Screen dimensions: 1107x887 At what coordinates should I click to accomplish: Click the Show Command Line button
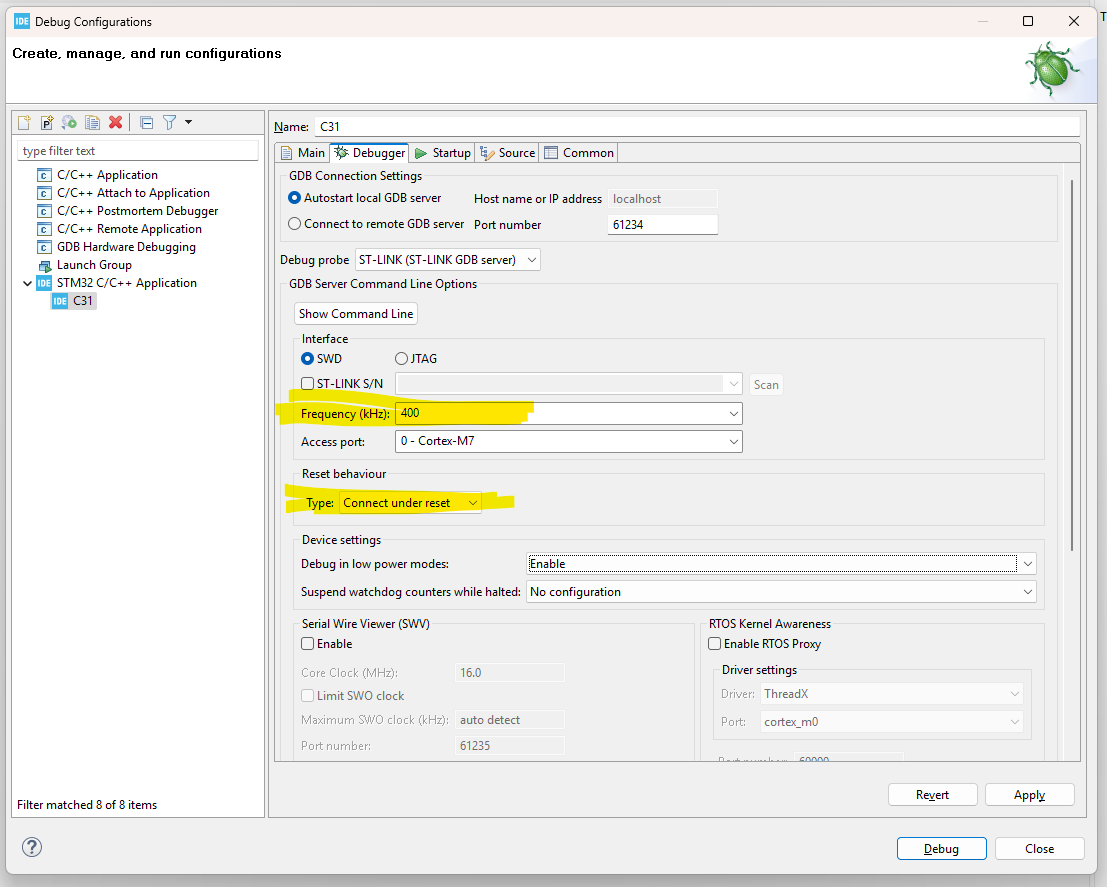pos(355,313)
